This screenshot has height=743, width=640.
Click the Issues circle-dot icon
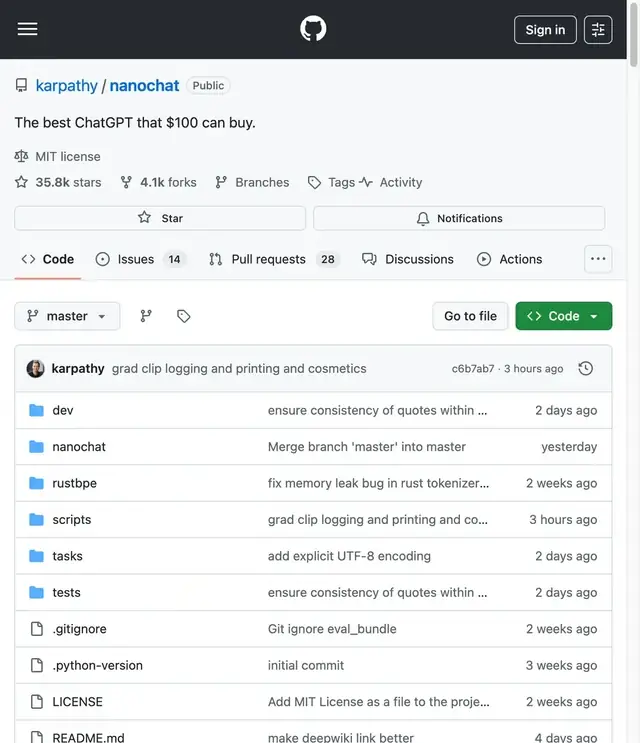click(x=102, y=259)
